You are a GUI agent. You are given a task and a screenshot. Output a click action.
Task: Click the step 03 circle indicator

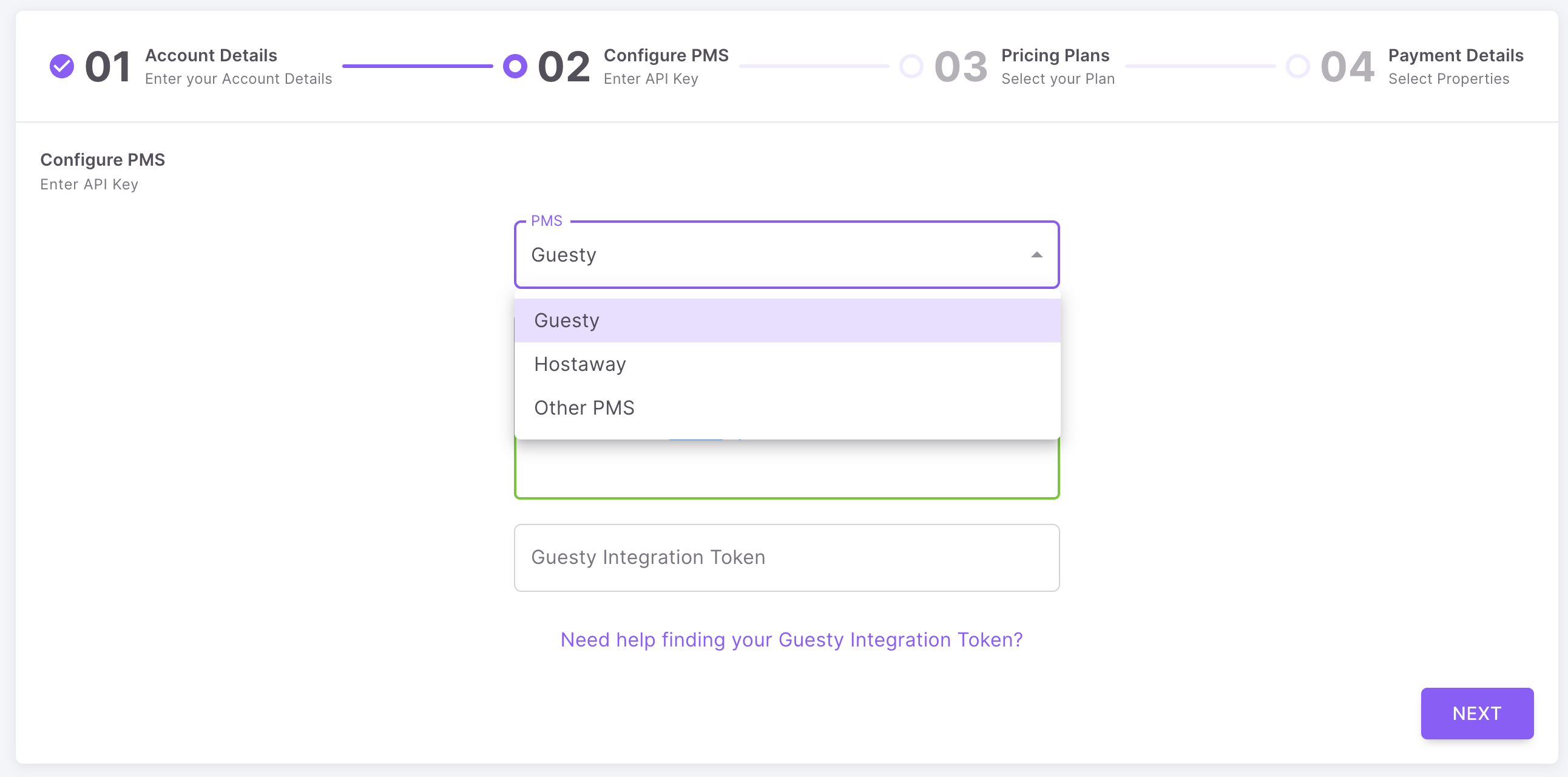911,66
